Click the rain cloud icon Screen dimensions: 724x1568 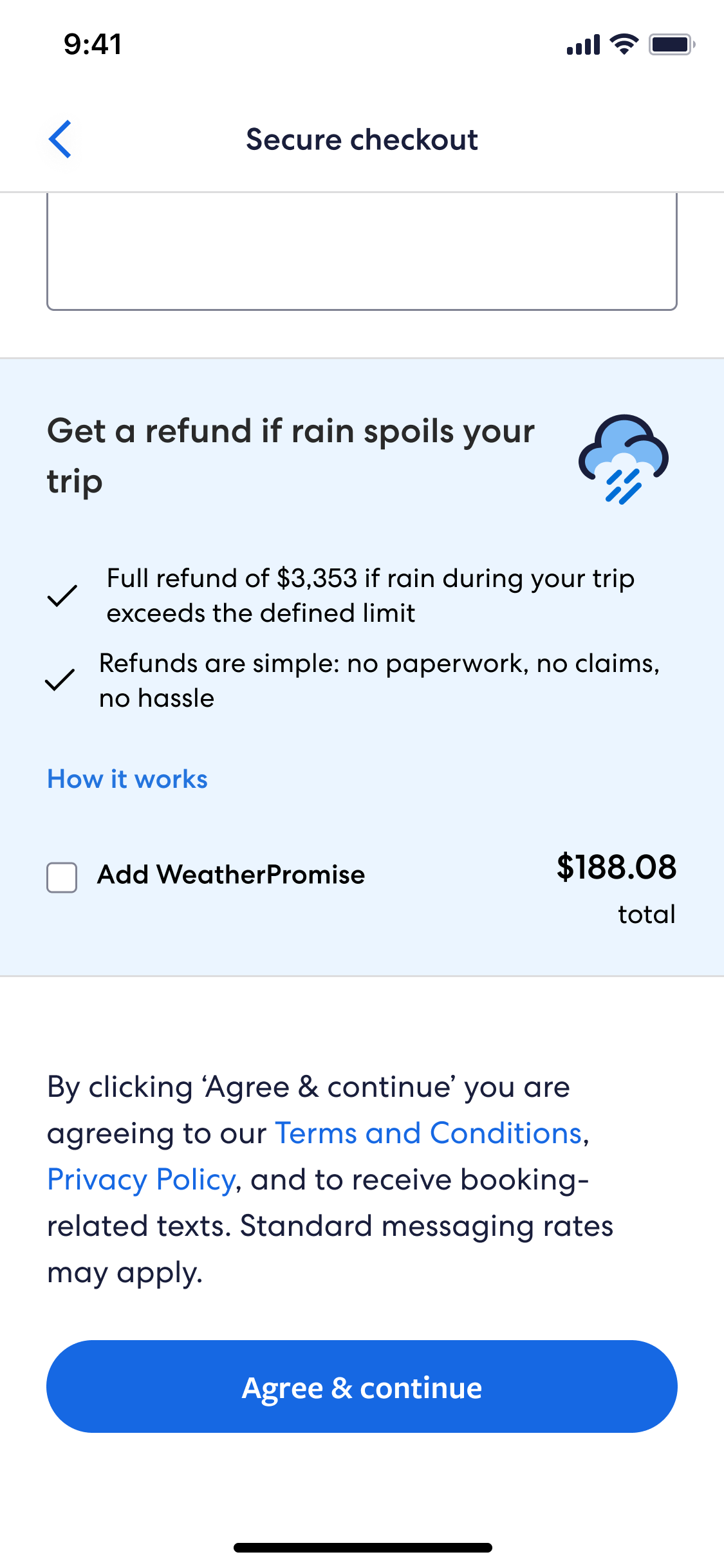pyautogui.click(x=623, y=459)
